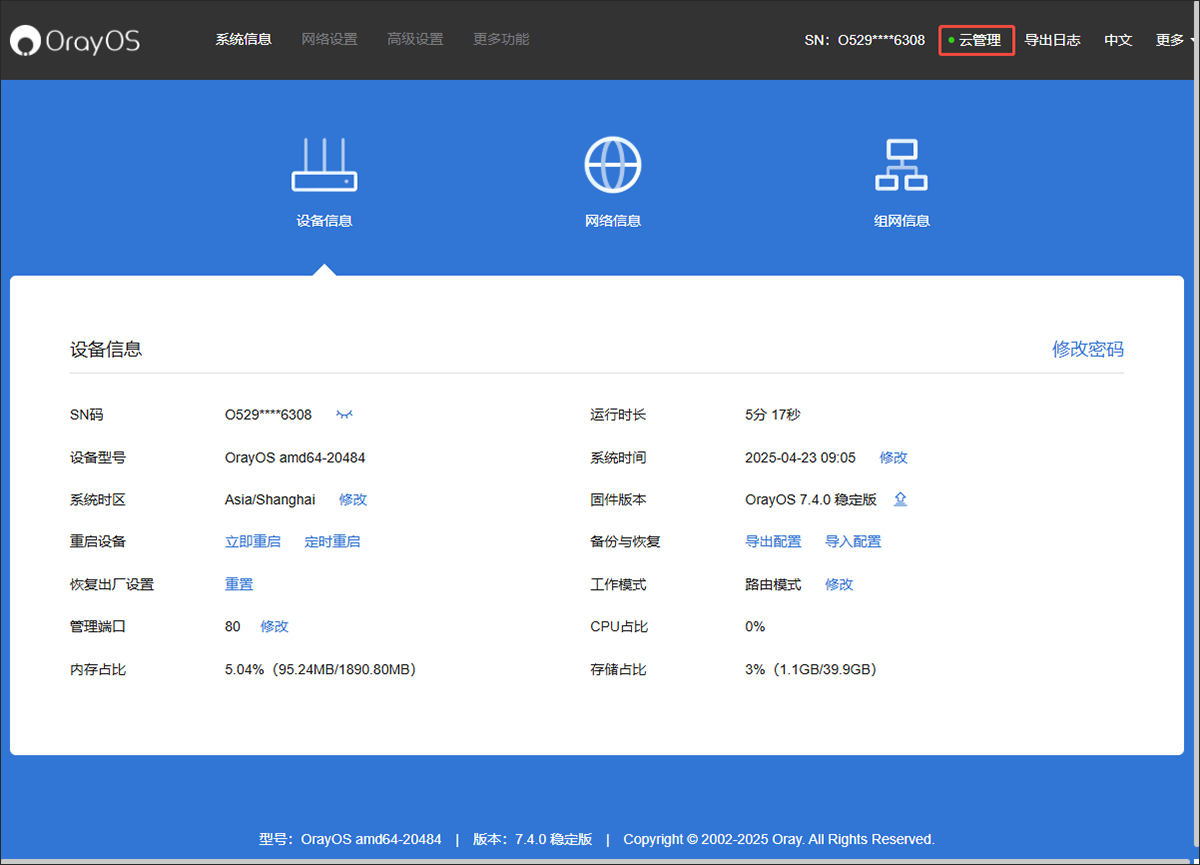Viewport: 1200px width, 865px height.
Task: Click the 设备型号 value OrayOS amd64-20484
Action: coord(295,458)
